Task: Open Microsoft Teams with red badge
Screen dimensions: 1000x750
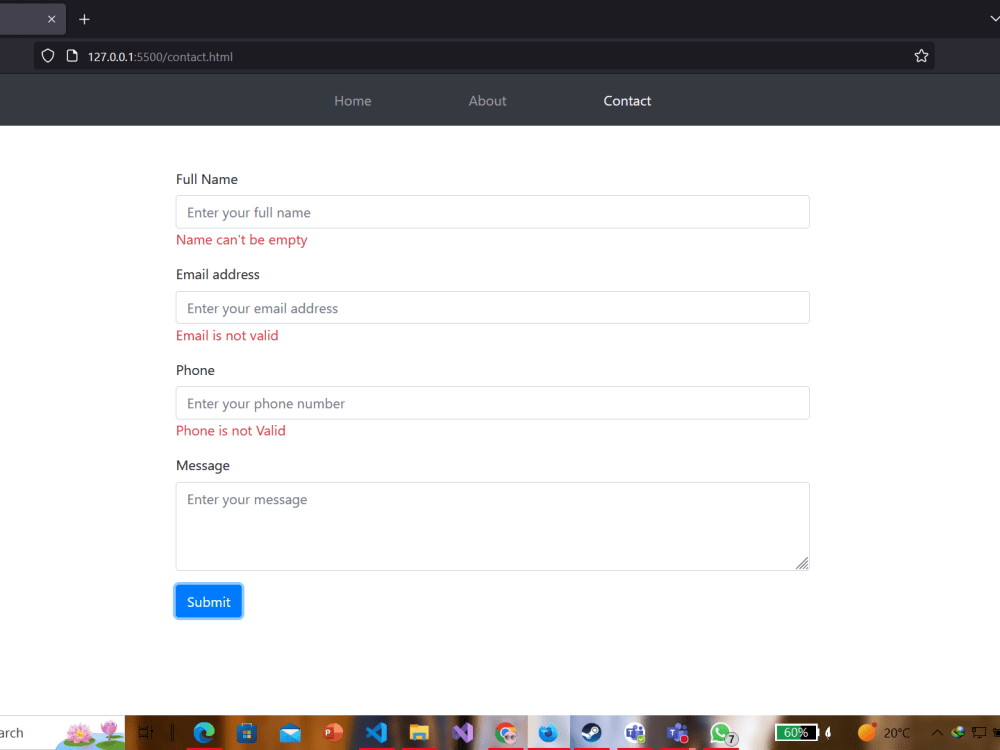Action: 677,733
